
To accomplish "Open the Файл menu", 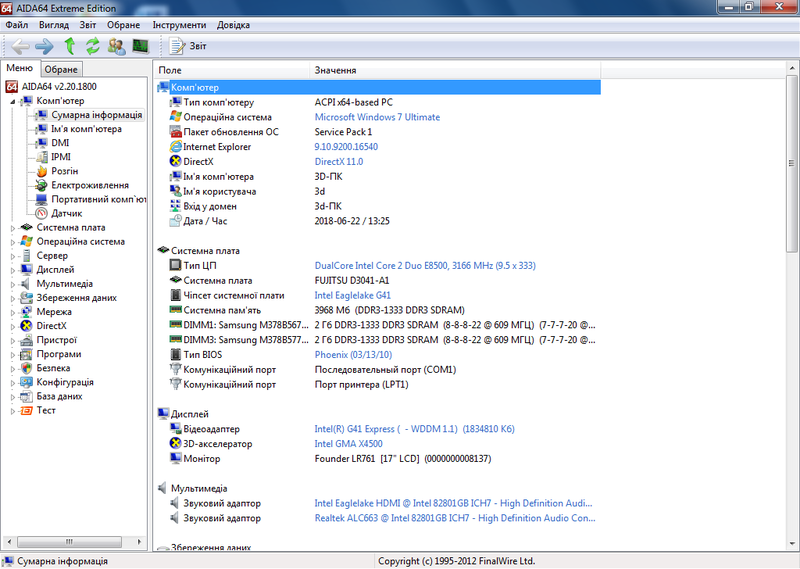I will click(17, 25).
